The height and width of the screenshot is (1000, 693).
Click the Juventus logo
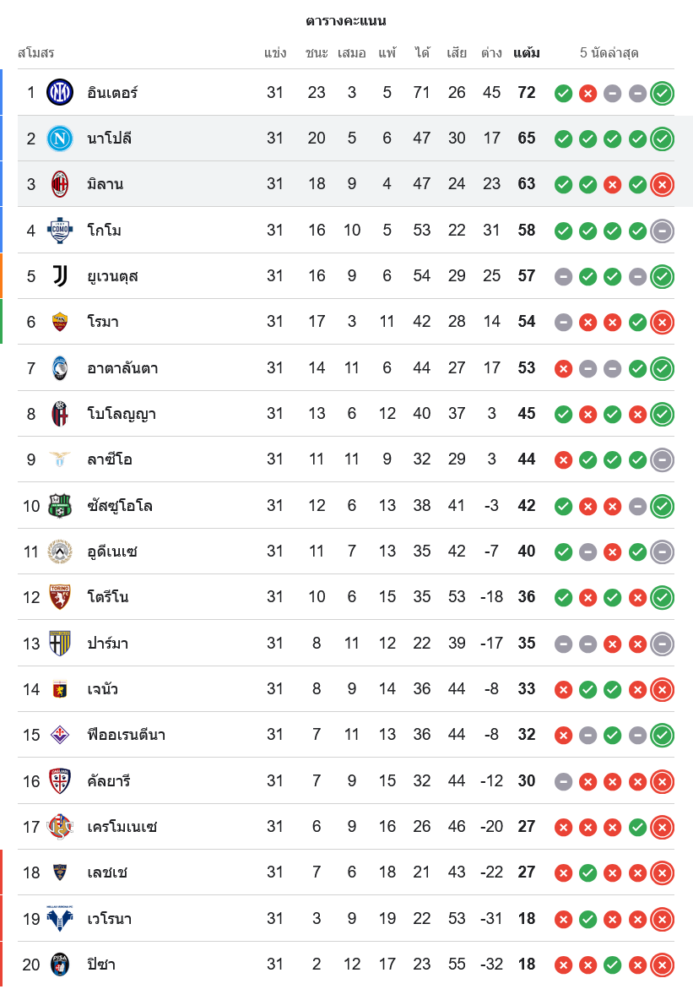60,276
